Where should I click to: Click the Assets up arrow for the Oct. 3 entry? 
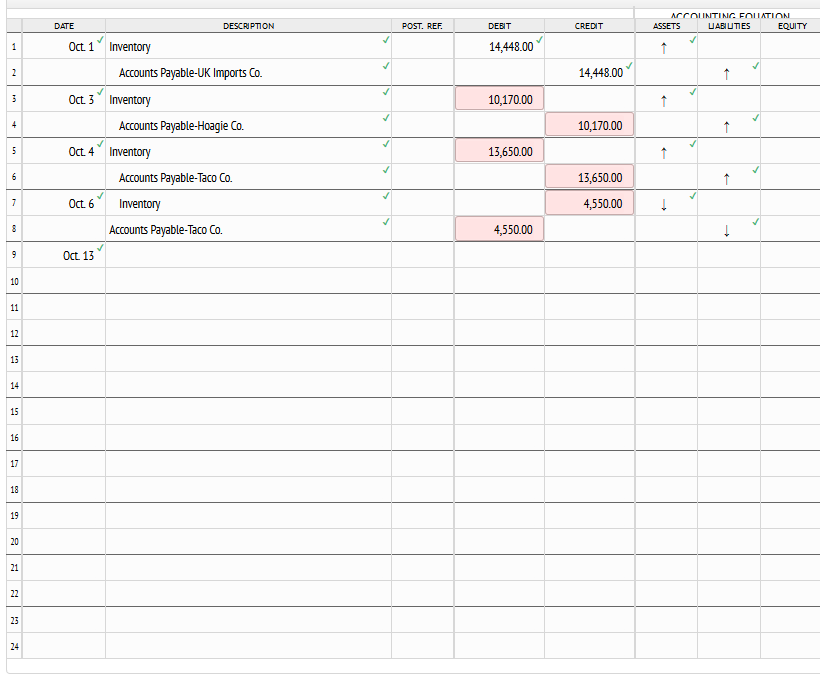tap(663, 99)
